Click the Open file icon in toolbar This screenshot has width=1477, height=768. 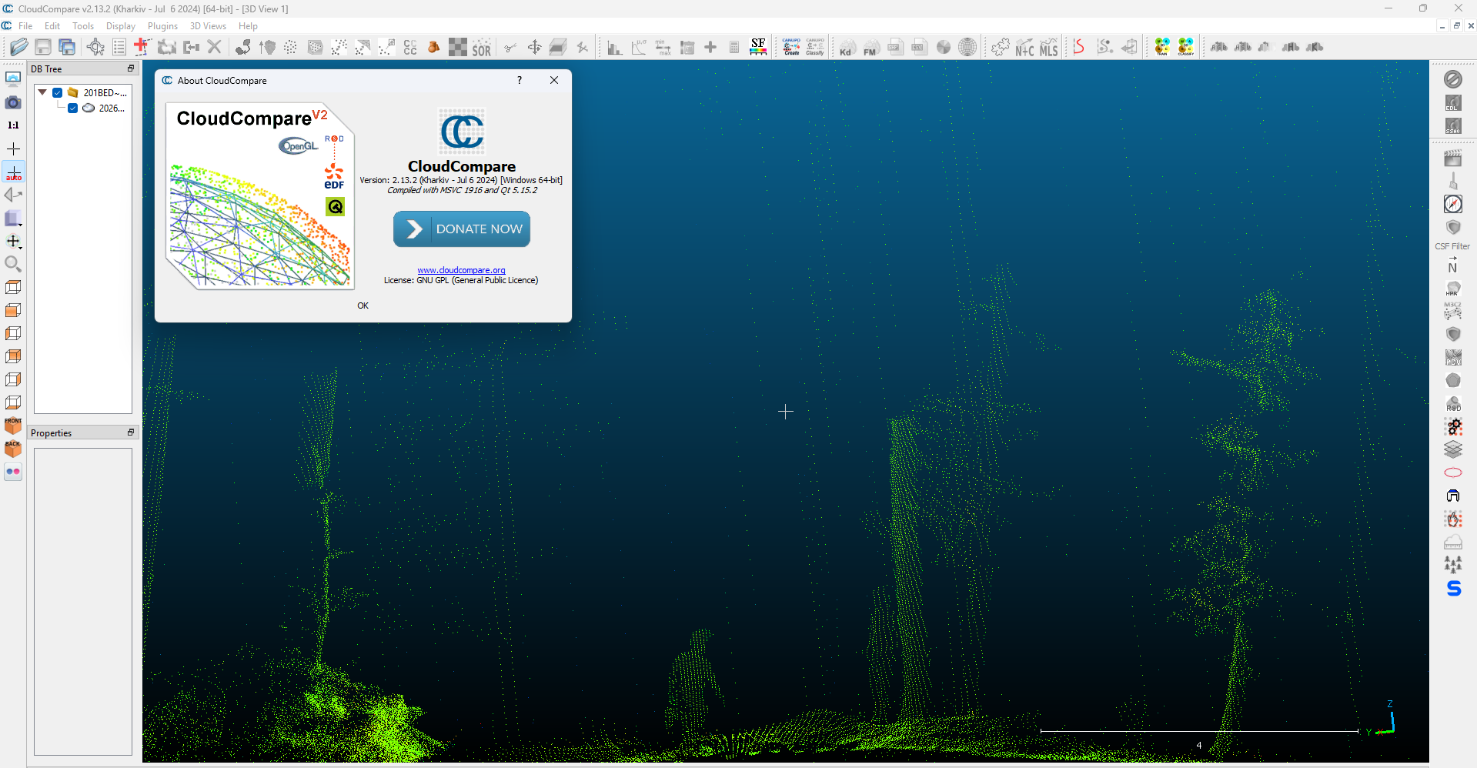pos(18,46)
